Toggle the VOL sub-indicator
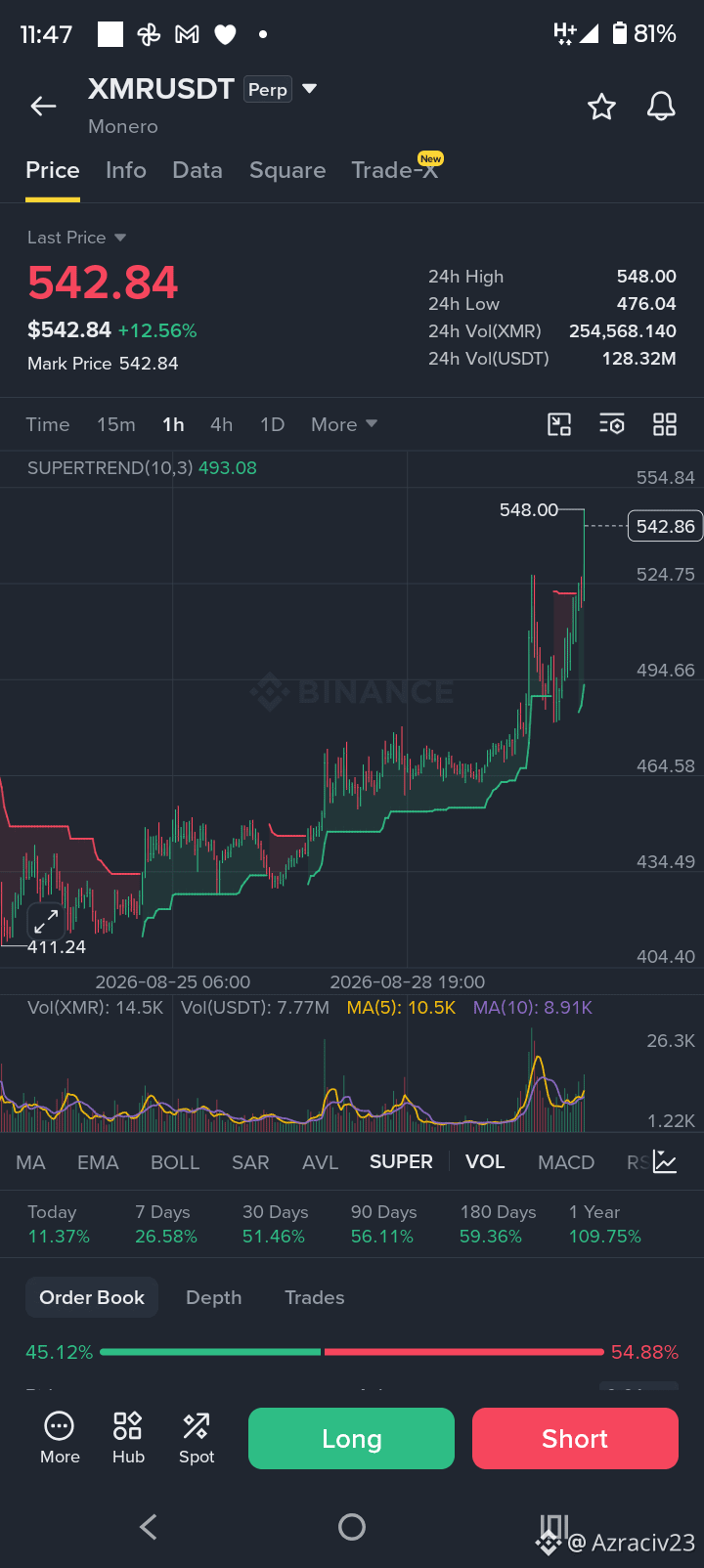 [485, 1161]
